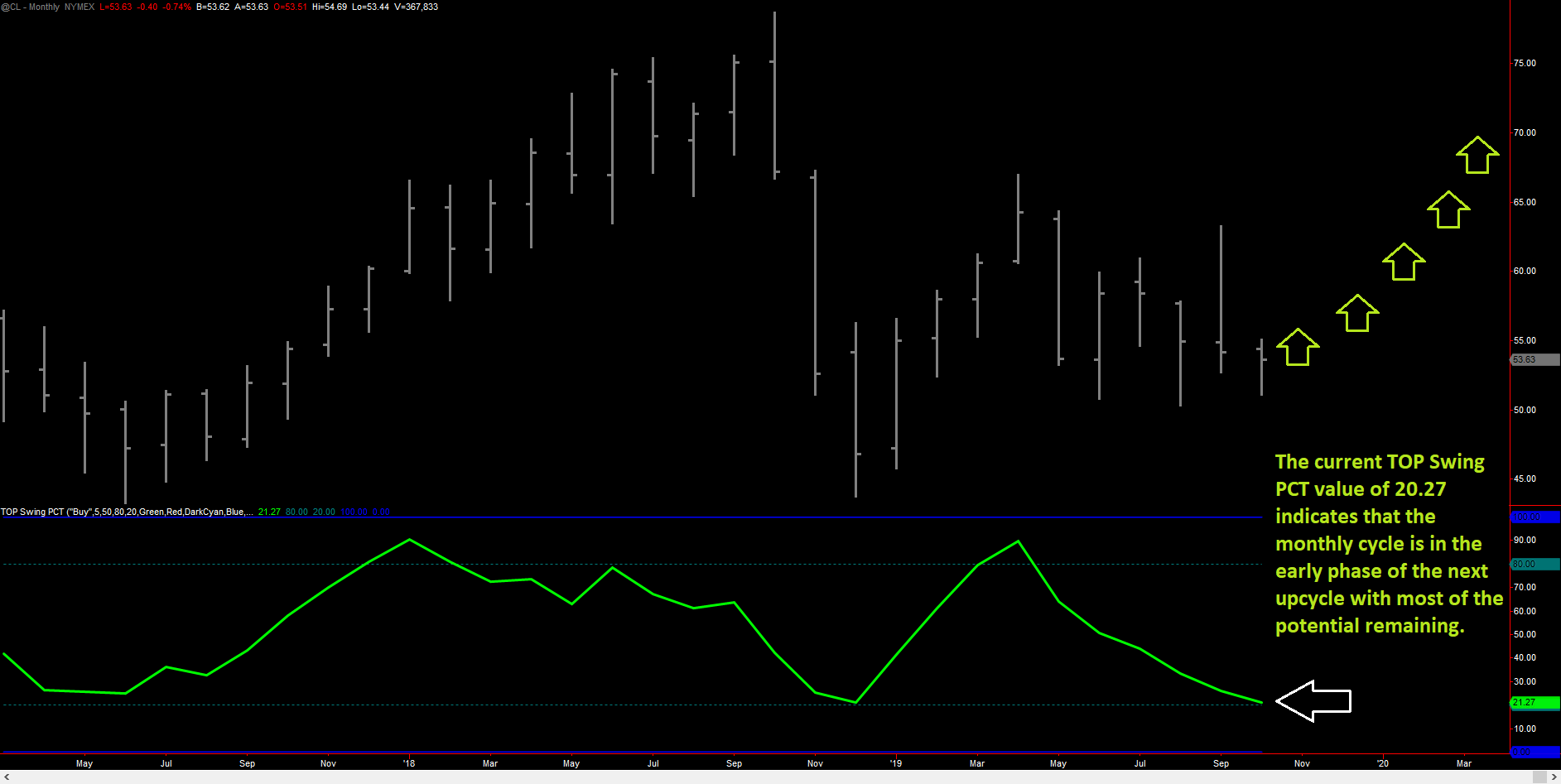
Task: Select the yellow arrow closest to the last price bar
Action: 1296,347
